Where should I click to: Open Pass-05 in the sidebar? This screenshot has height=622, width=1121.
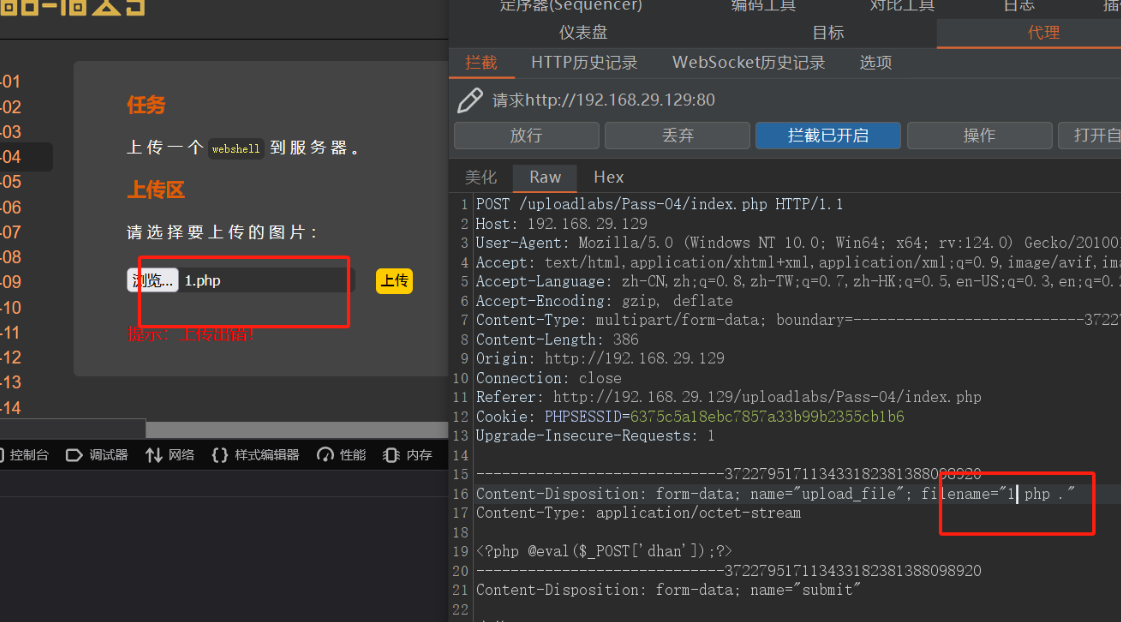11,182
